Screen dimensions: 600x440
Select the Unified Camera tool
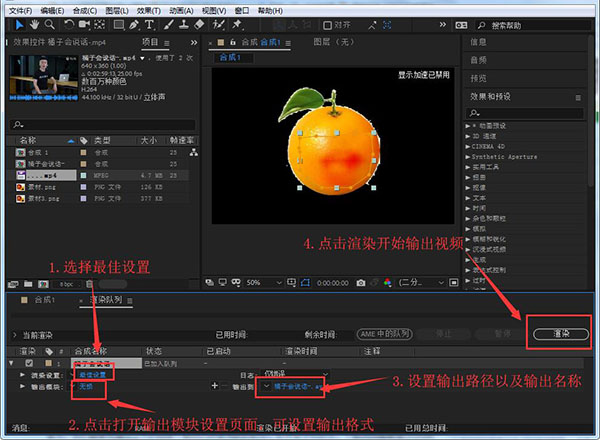(x=84, y=25)
